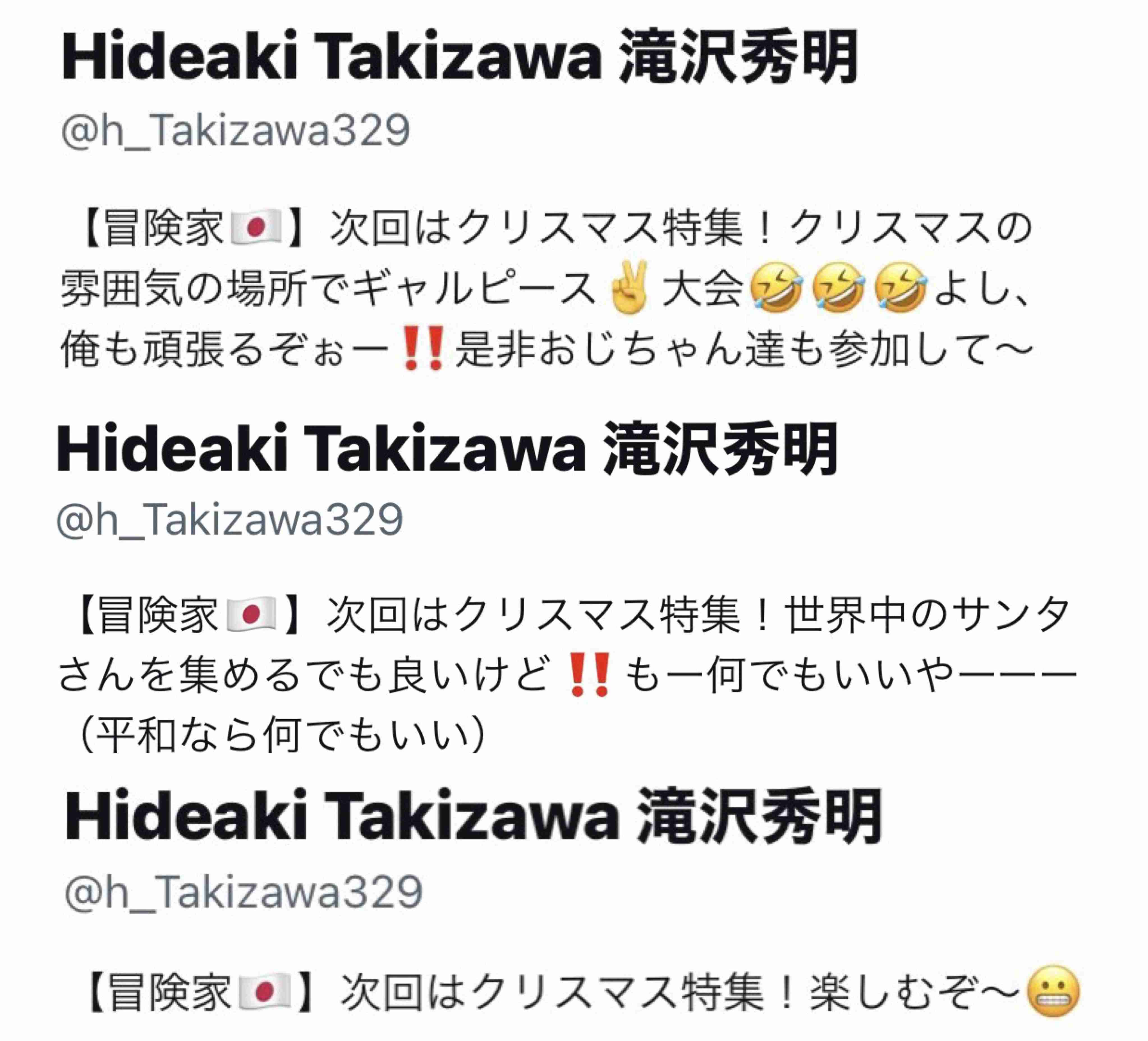Open the second @h_Takizawa329 handle
This screenshot has height=1041, width=1148.
(x=229, y=520)
